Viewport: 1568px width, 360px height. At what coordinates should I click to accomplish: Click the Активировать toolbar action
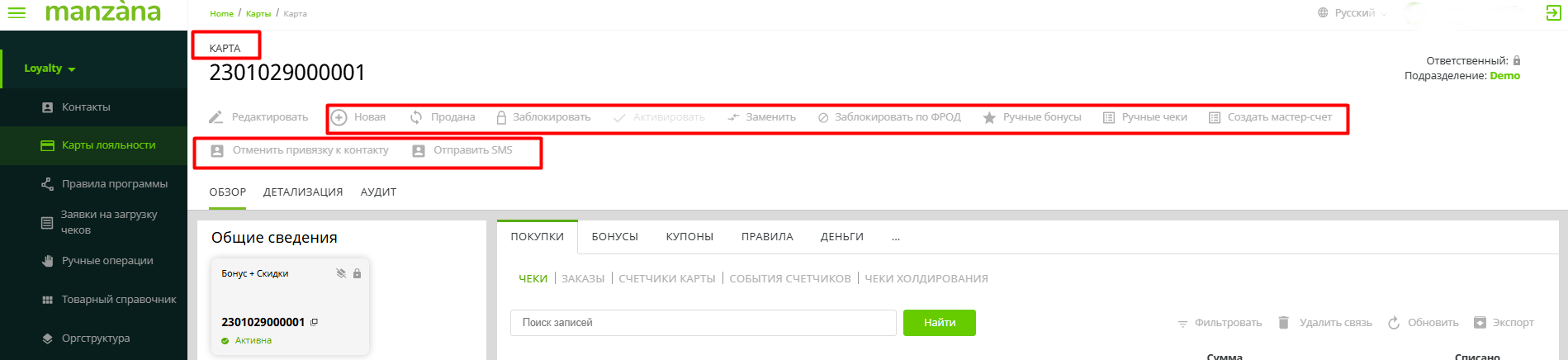click(660, 117)
